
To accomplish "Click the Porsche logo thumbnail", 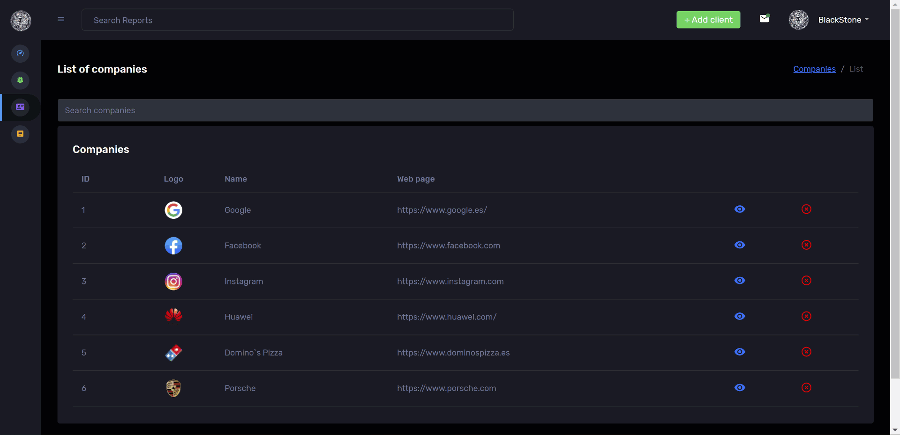I will [173, 389].
